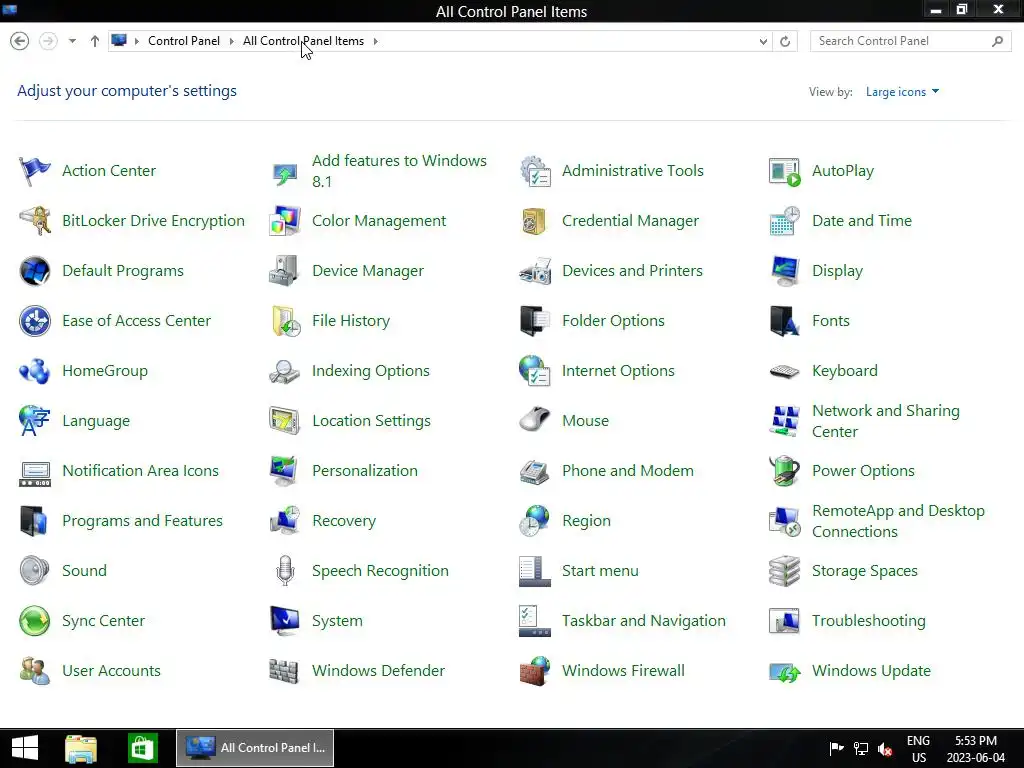Image resolution: width=1024 pixels, height=768 pixels.
Task: Open the Windows Defender wall icon
Action: coord(285,671)
